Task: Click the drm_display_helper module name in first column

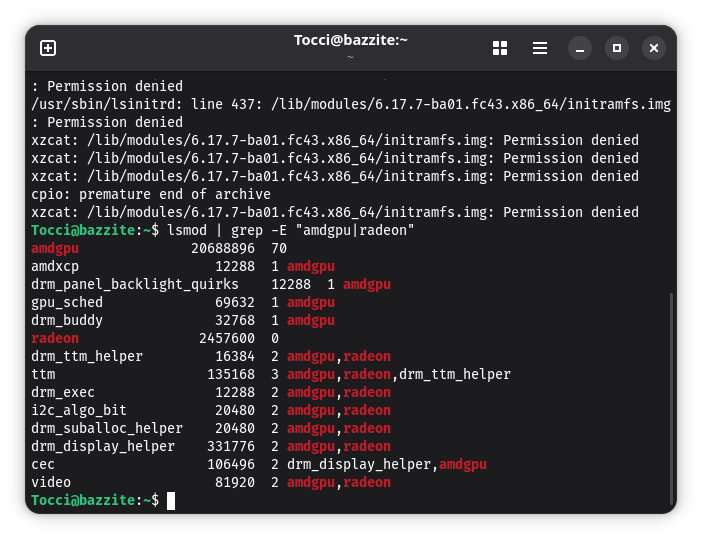Action: point(103,446)
